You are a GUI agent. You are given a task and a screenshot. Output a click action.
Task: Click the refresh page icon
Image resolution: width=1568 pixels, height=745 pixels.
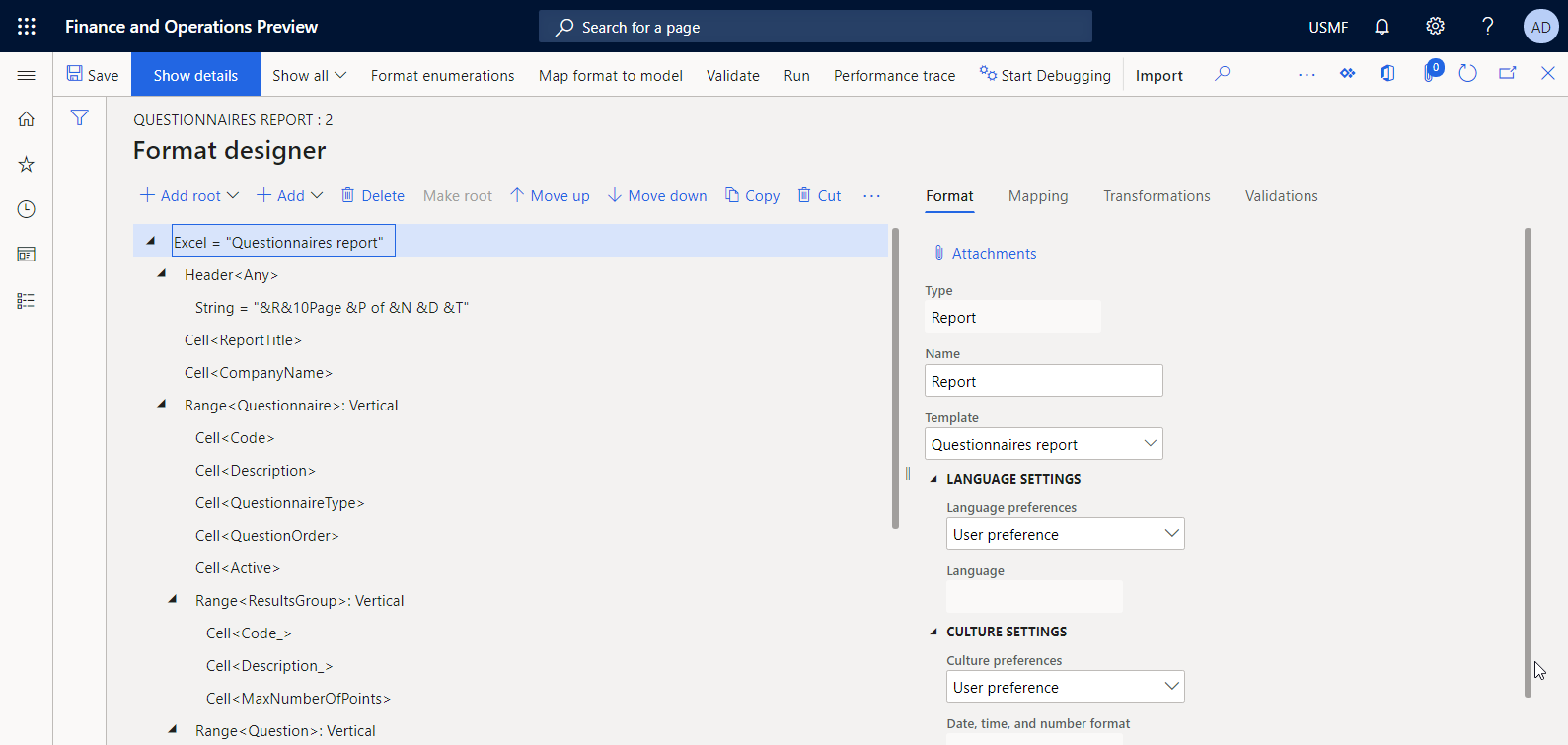pyautogui.click(x=1467, y=74)
